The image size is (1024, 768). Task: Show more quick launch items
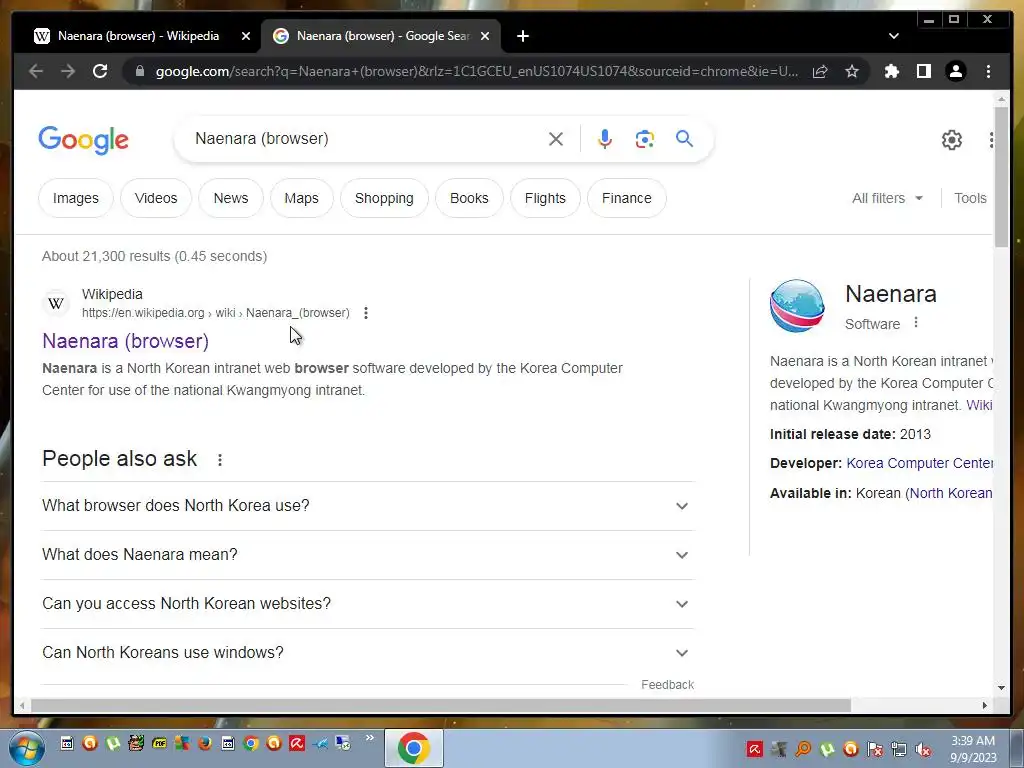coord(370,738)
